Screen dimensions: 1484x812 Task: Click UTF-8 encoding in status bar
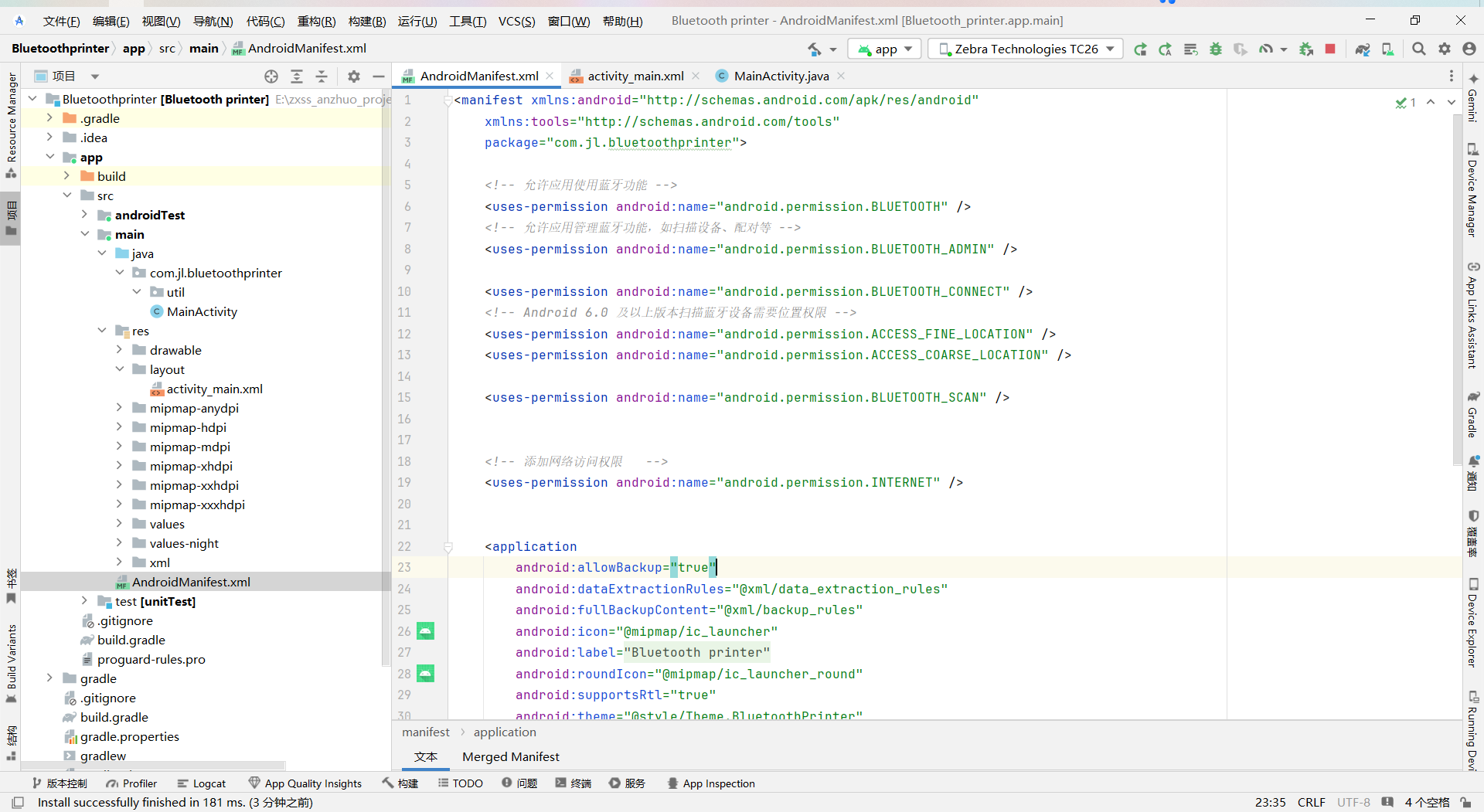(x=1353, y=803)
